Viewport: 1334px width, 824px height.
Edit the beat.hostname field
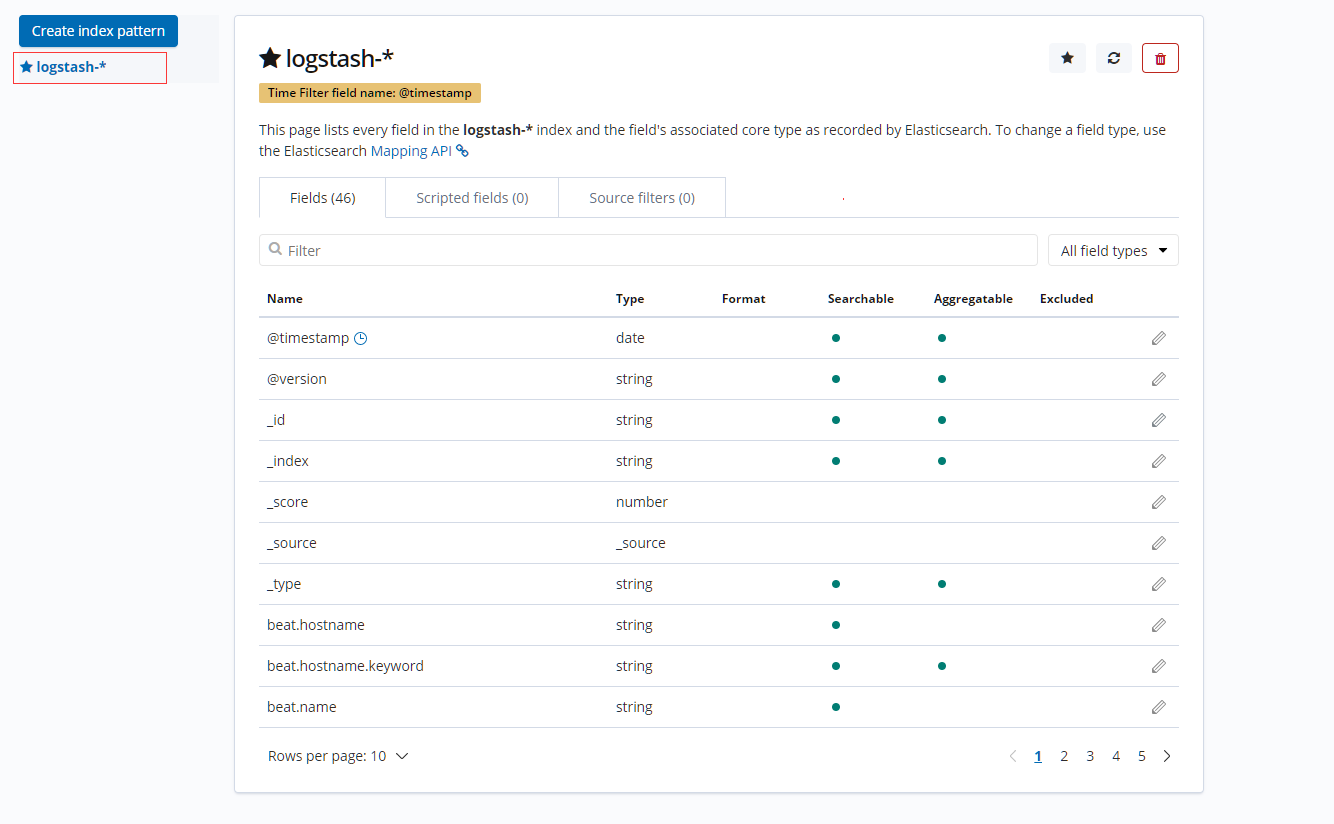click(x=1159, y=624)
